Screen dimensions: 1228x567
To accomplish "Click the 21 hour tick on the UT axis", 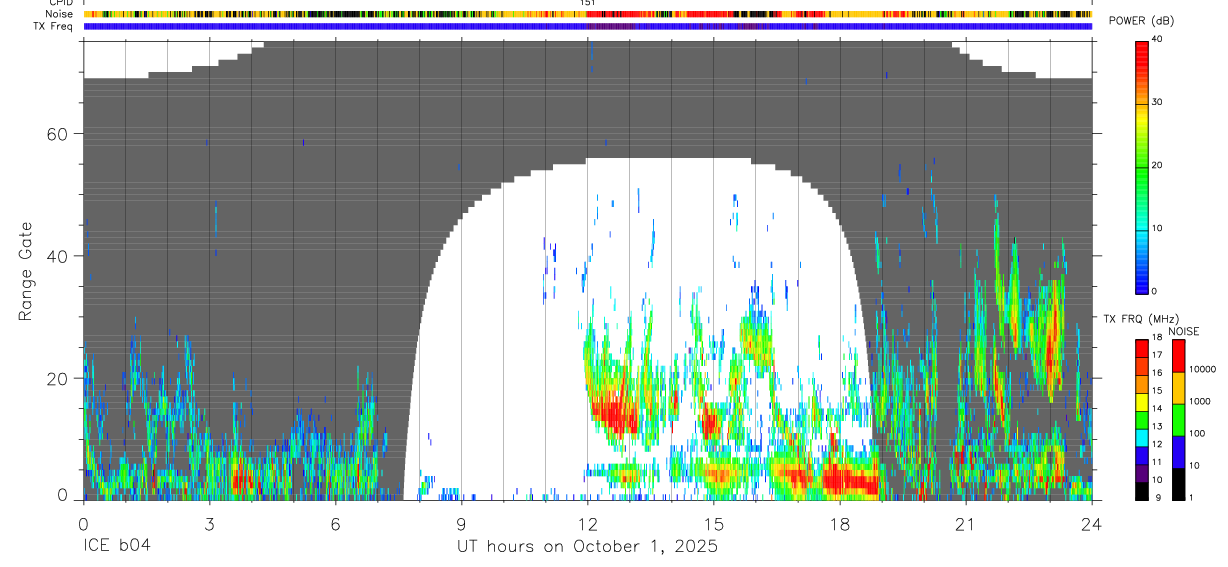I will tap(966, 524).
